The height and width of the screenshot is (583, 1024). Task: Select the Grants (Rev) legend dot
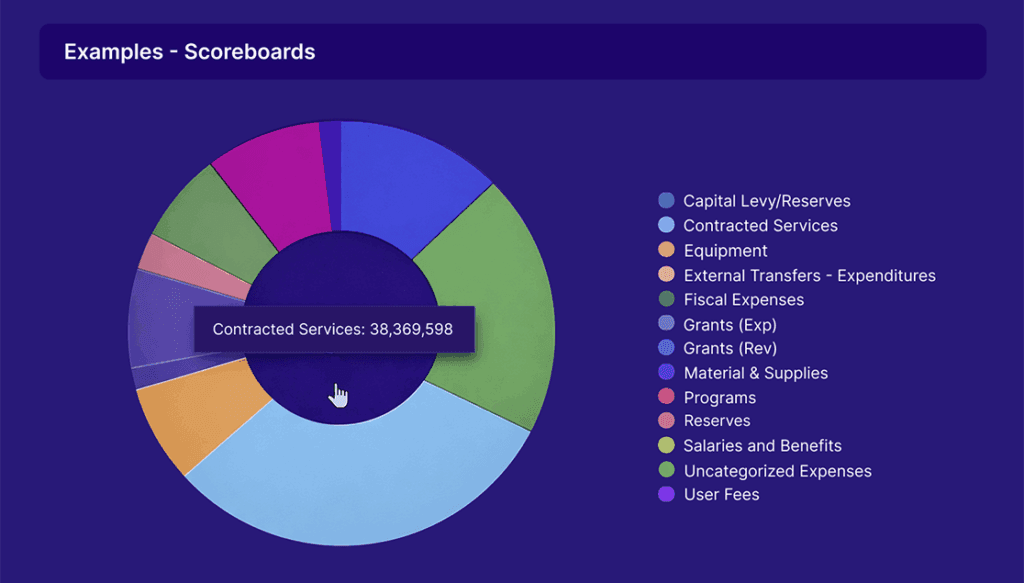pos(667,348)
